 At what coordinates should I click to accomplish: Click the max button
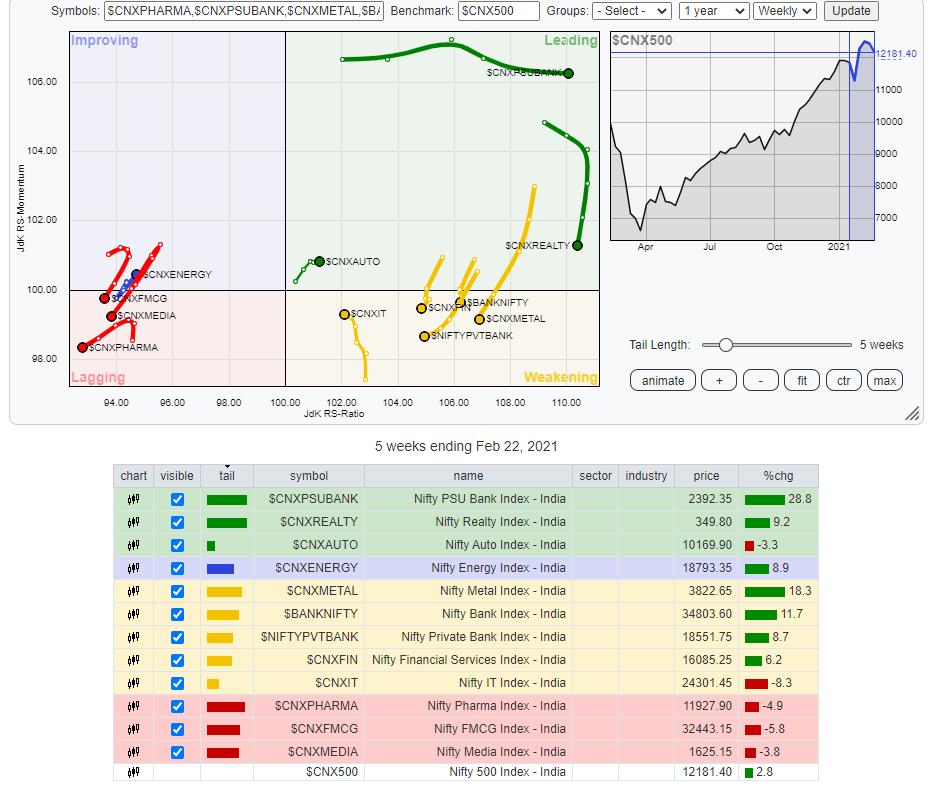885,381
